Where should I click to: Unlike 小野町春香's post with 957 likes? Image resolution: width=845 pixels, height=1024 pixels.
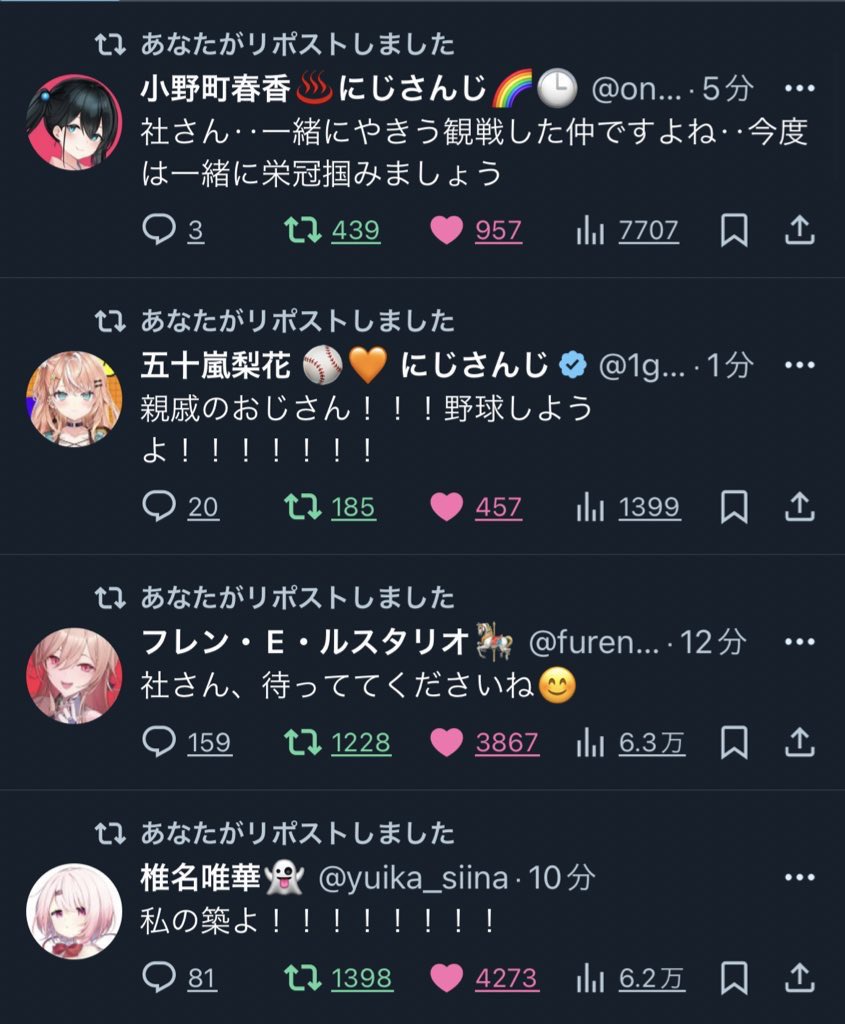tap(476, 230)
